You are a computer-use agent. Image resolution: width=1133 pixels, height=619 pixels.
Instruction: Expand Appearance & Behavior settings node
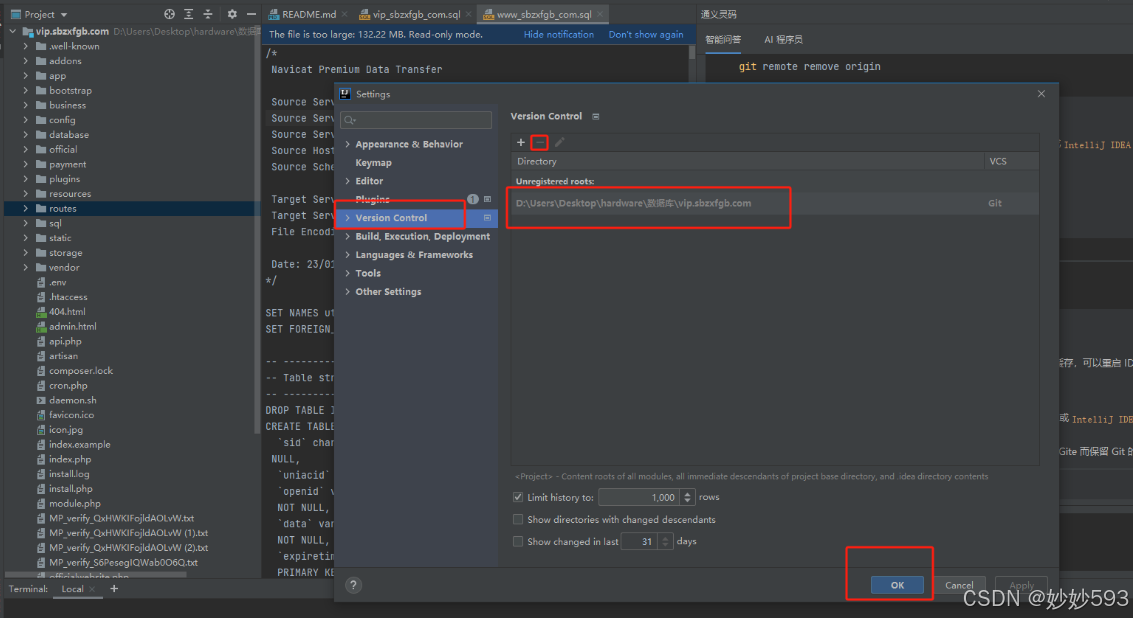coord(348,144)
